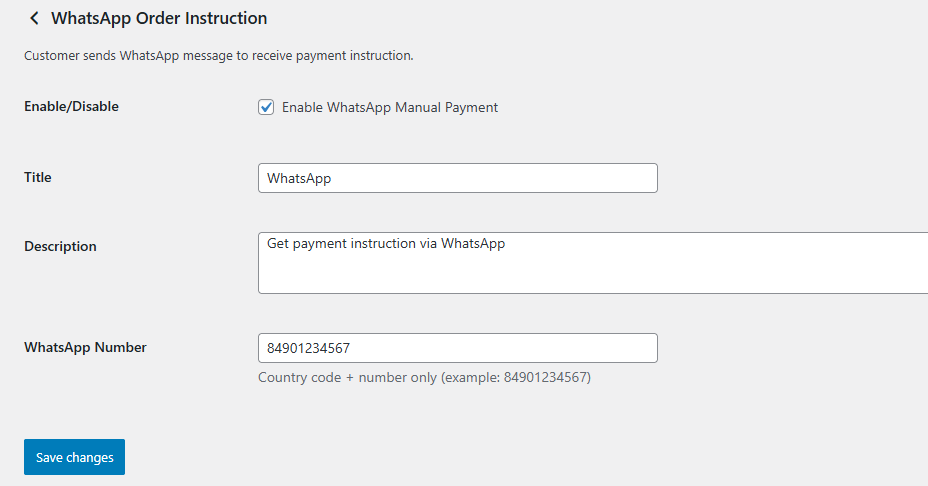Focus the WhatsApp Number input field
928x486 pixels.
click(457, 348)
